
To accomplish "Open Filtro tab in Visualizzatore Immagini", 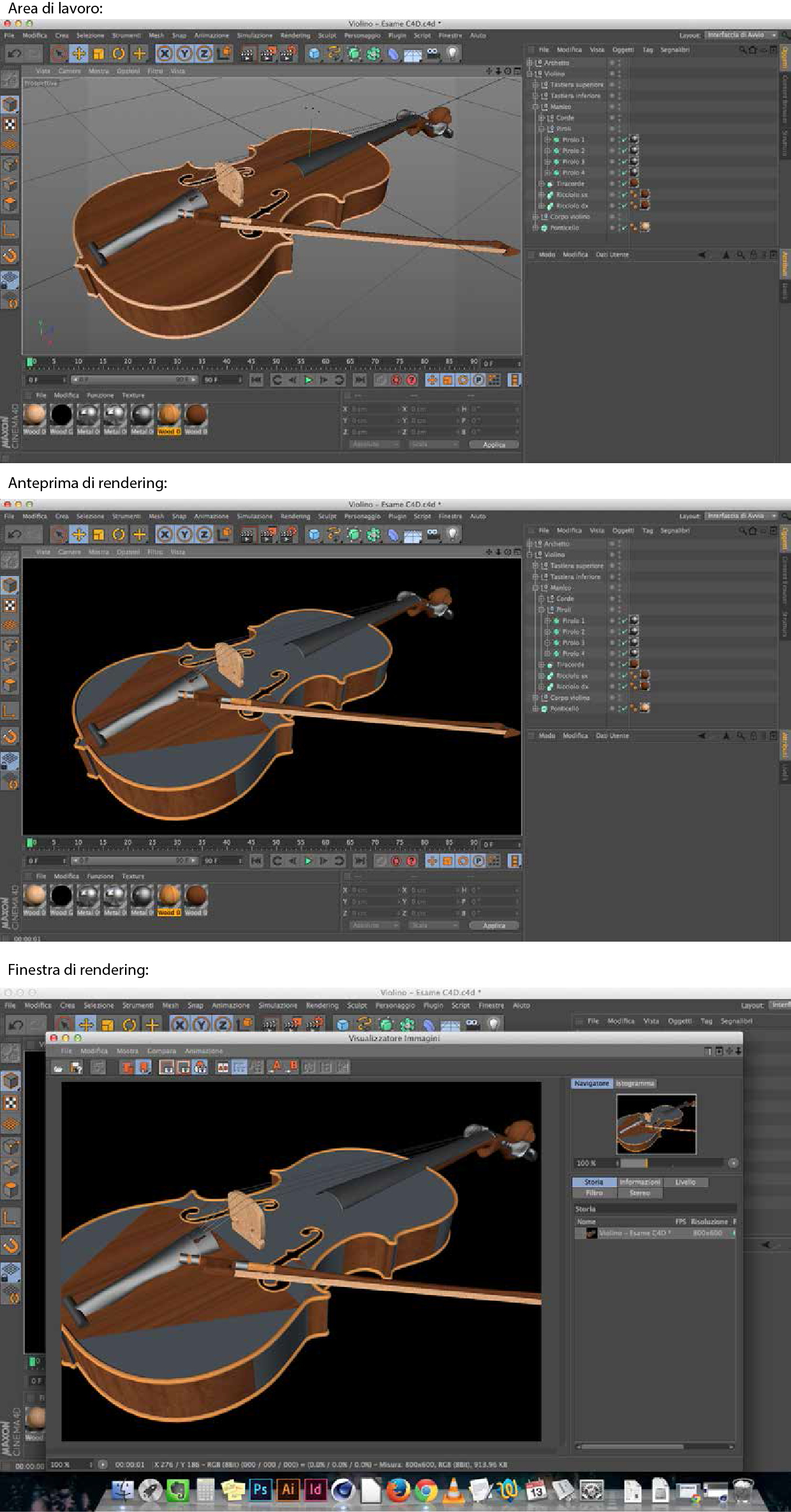I will pos(594,1192).
